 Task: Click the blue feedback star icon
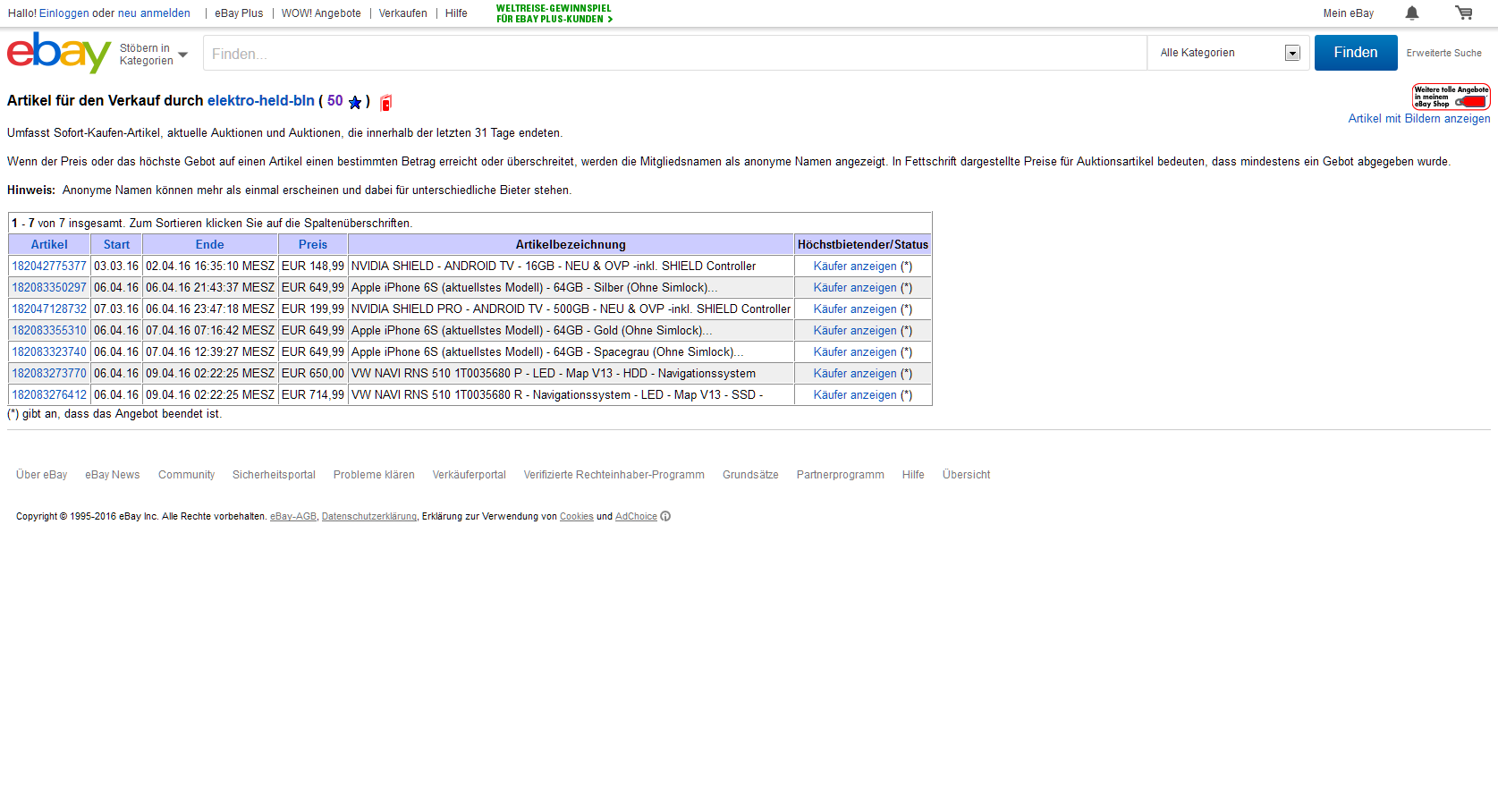(355, 102)
